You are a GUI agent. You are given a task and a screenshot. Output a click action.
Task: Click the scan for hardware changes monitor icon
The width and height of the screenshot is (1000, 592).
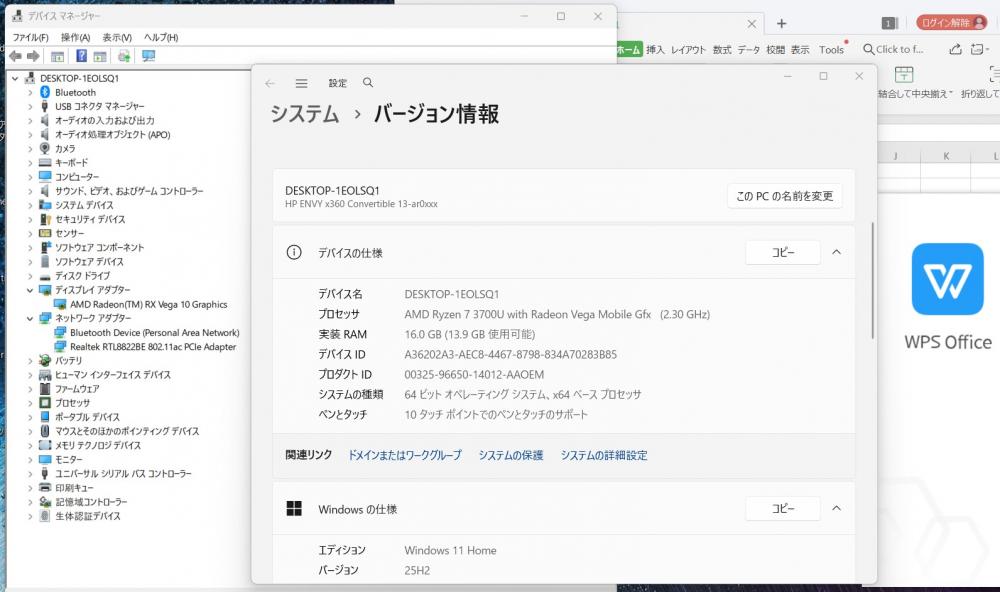click(149, 56)
